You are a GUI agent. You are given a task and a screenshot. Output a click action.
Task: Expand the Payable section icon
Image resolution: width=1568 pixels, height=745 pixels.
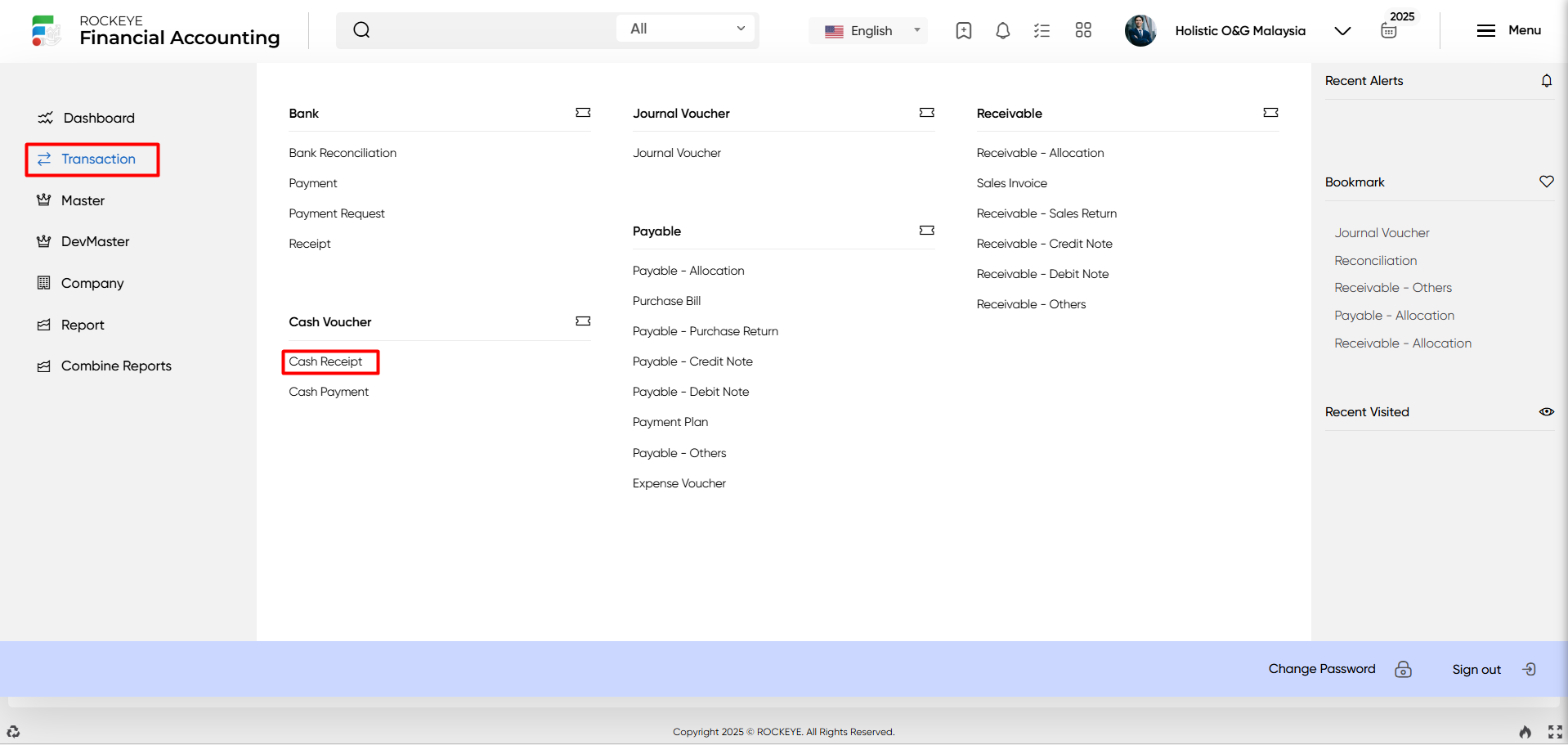927,231
